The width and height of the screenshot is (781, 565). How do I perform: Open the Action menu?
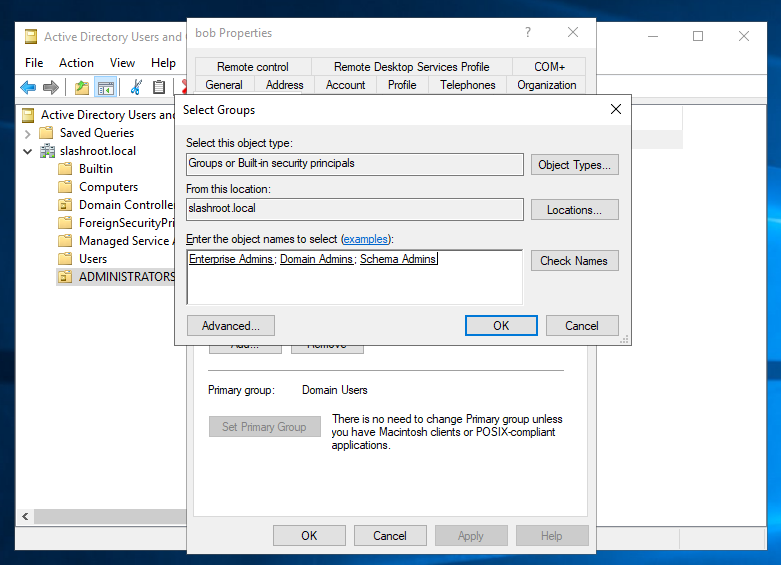tap(76, 62)
